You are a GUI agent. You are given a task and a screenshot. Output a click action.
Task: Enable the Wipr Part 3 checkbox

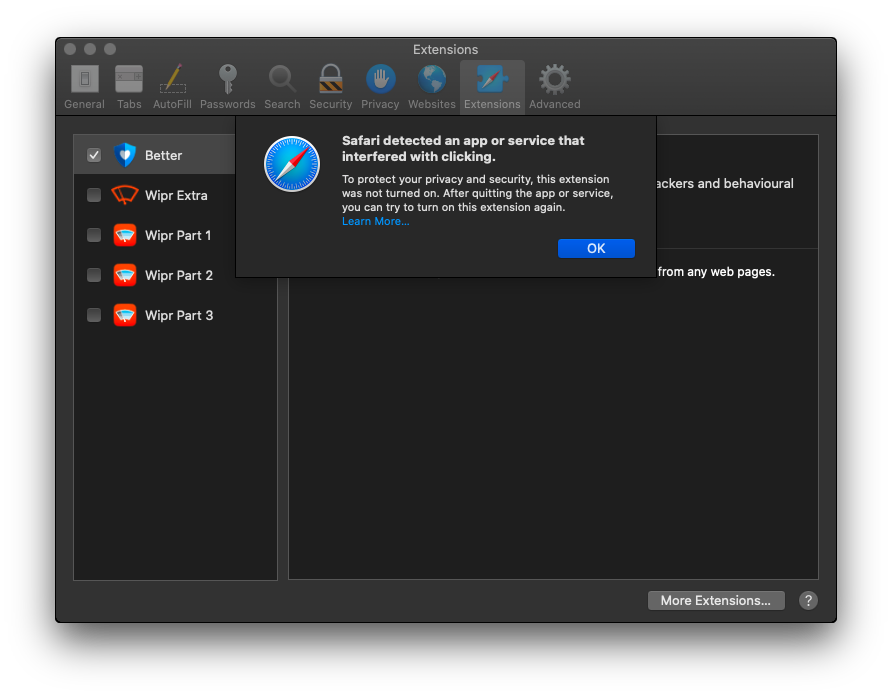94,315
